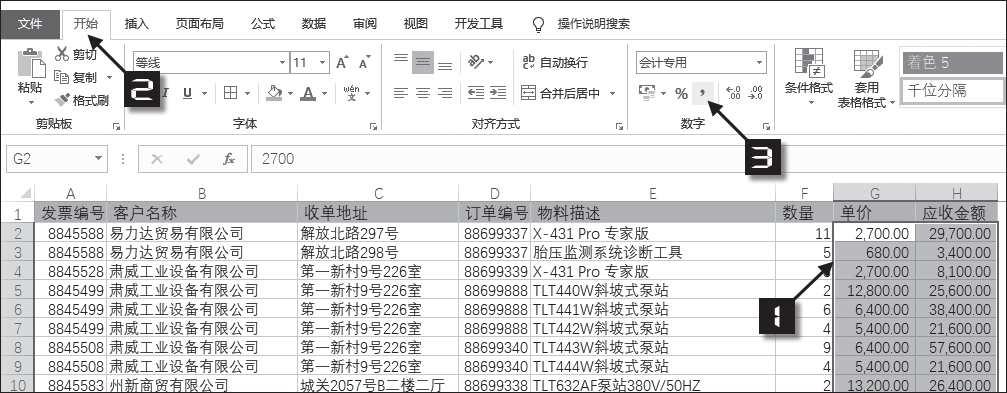
Task: Open 条件格式 conditional formatting
Action: [x=809, y=77]
